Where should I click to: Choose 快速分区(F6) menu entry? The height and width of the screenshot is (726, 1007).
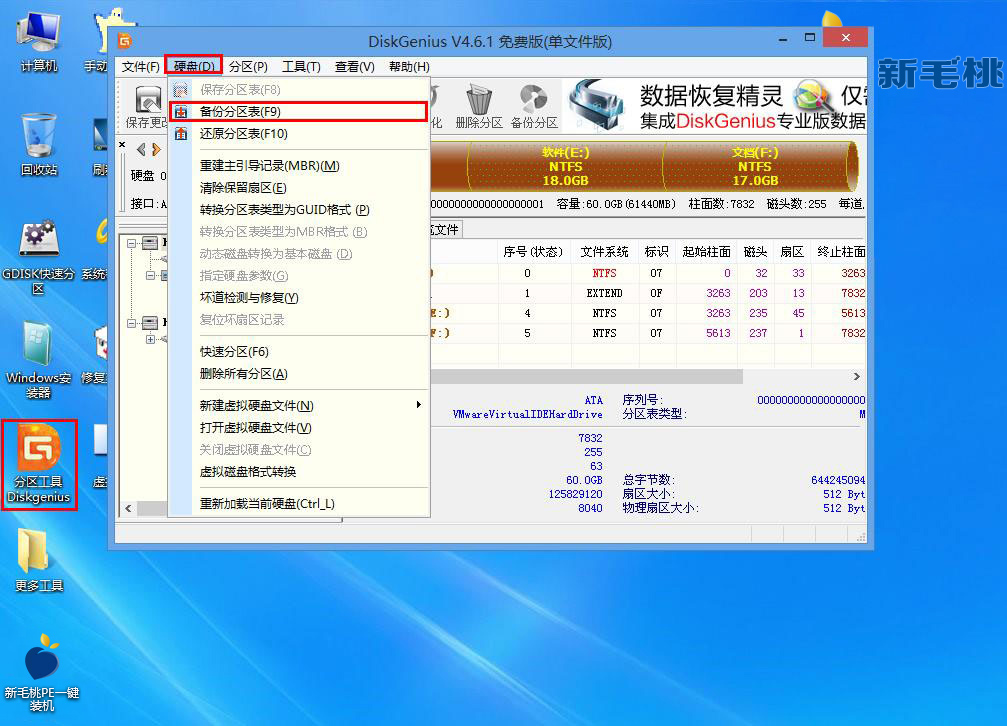pyautogui.click(x=299, y=351)
